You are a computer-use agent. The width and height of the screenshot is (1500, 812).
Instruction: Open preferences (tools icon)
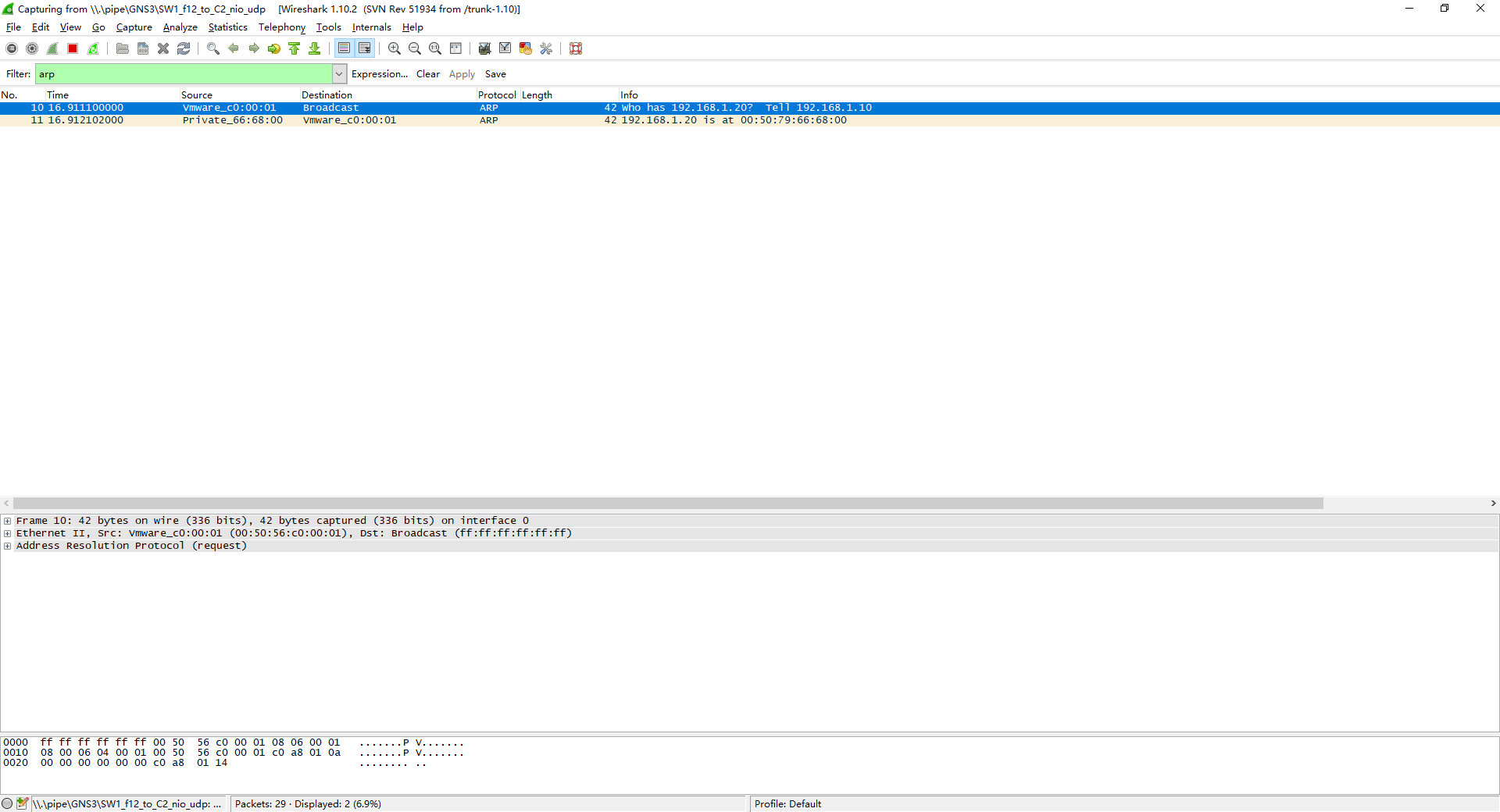[546, 48]
